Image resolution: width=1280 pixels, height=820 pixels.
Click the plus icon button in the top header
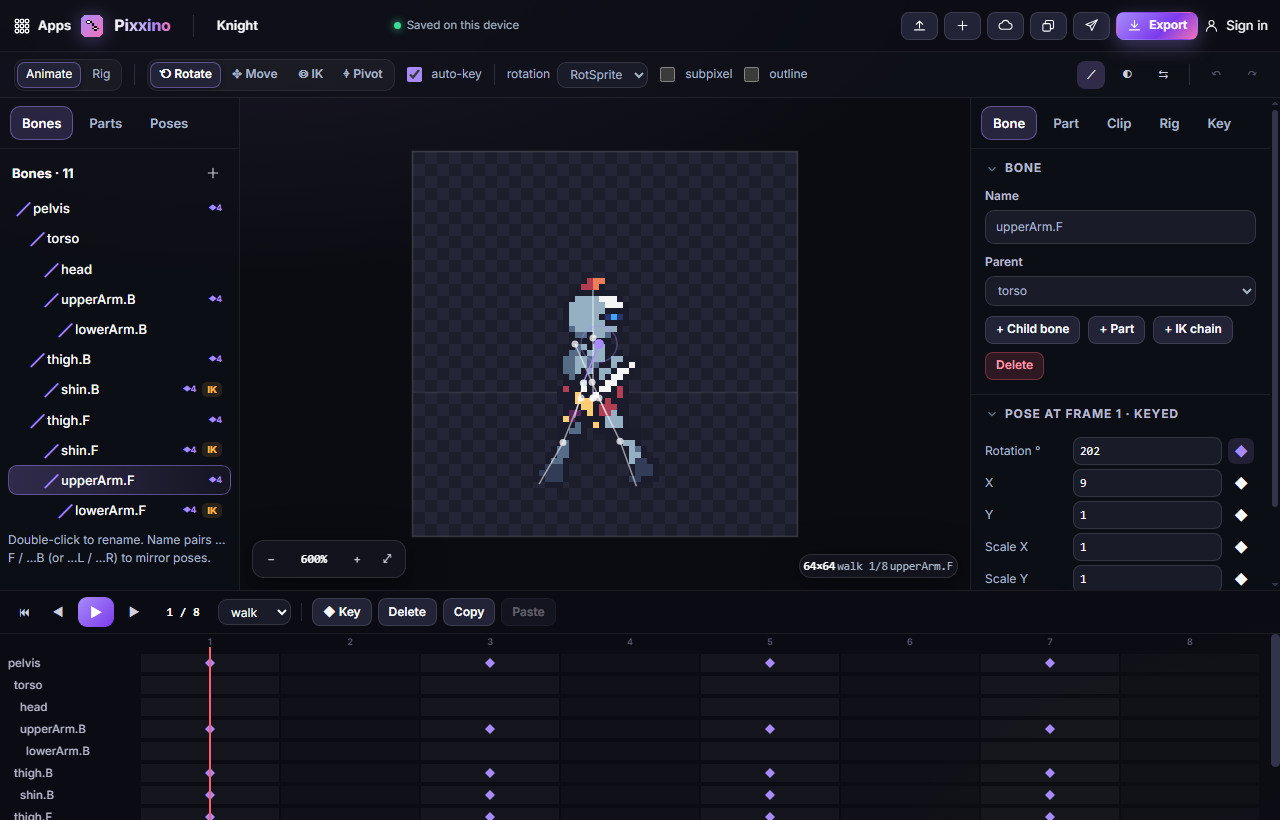tap(962, 26)
